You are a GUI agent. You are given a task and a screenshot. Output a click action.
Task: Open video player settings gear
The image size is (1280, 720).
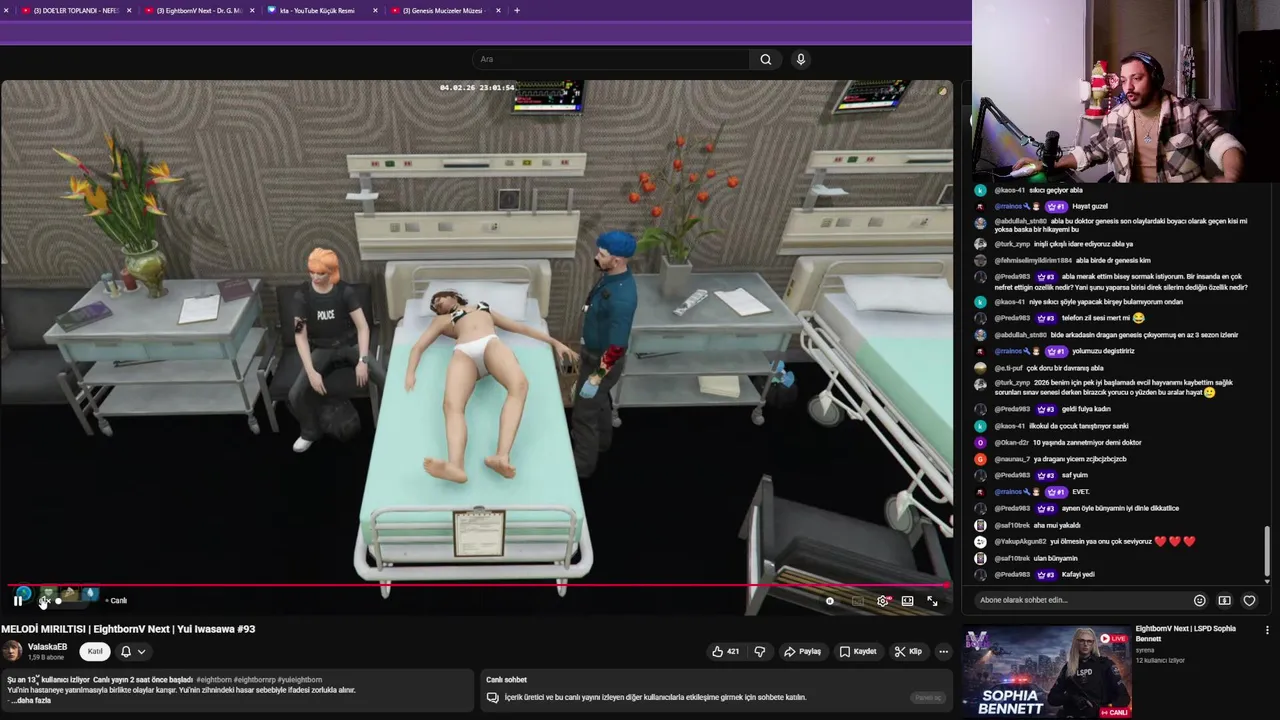[882, 601]
